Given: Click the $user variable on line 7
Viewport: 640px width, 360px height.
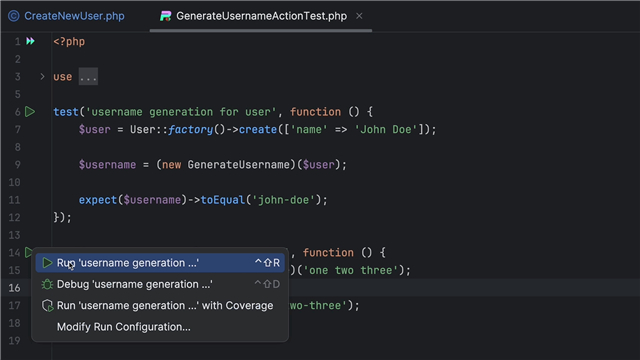Looking at the screenshot, I should (95, 130).
